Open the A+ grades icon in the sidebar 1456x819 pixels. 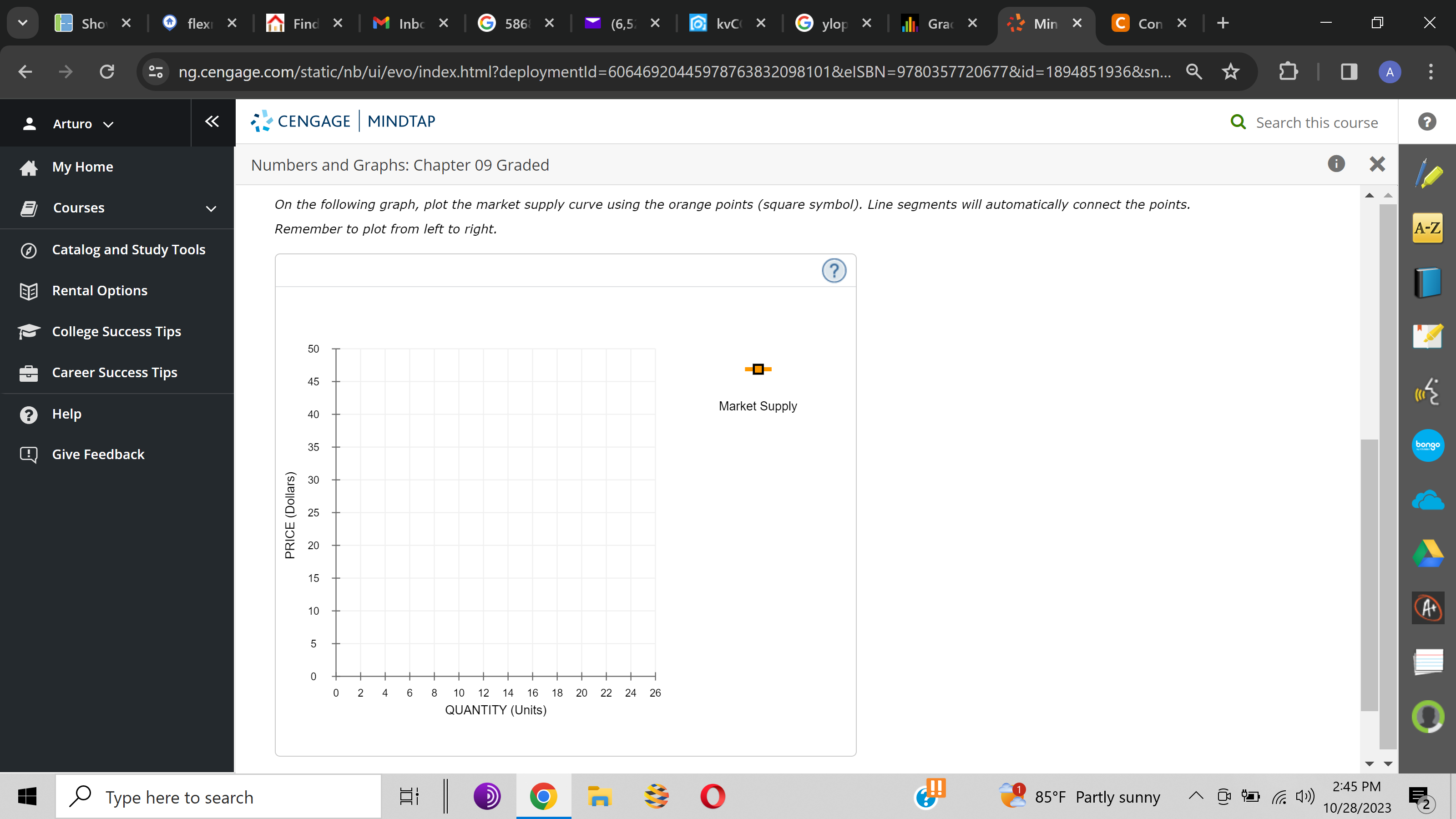coord(1428,607)
